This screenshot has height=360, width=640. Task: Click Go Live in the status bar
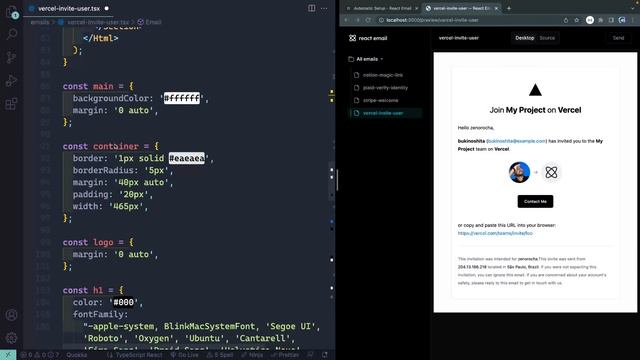click(184, 355)
